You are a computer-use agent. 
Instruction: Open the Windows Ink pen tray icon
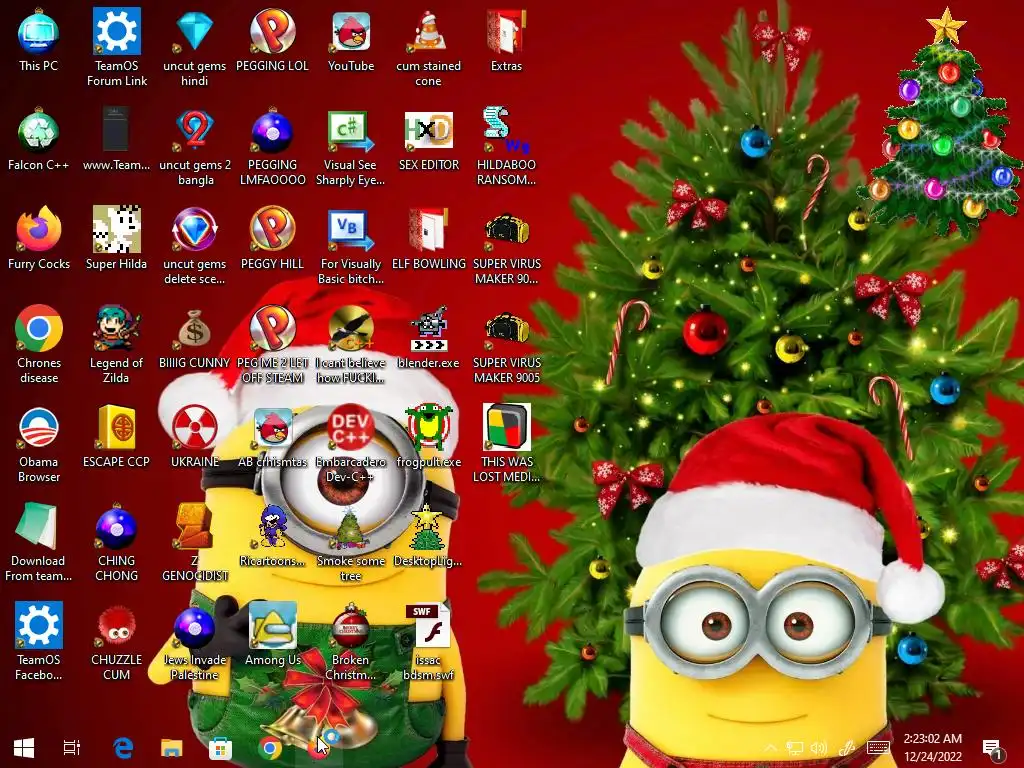pos(848,748)
